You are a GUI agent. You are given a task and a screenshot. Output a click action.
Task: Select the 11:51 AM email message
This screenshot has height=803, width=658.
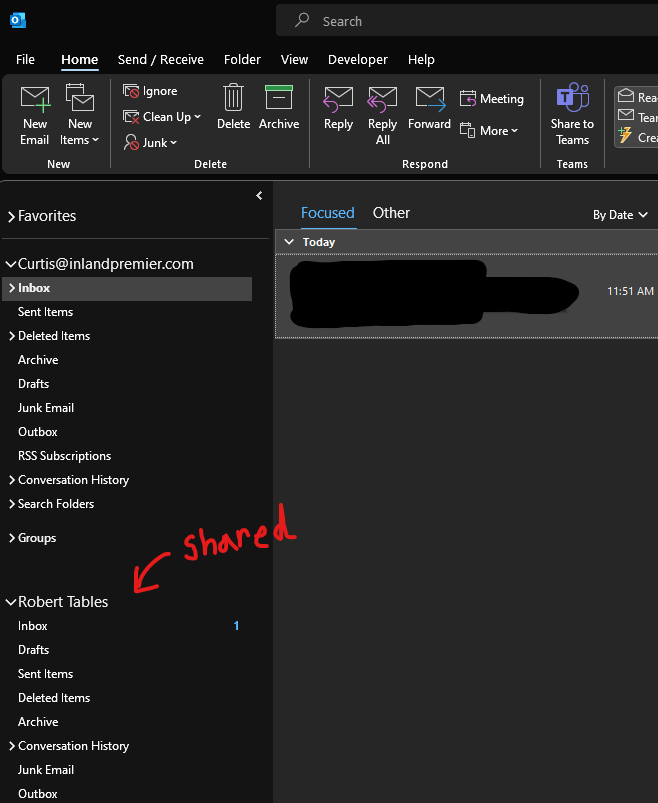(466, 296)
